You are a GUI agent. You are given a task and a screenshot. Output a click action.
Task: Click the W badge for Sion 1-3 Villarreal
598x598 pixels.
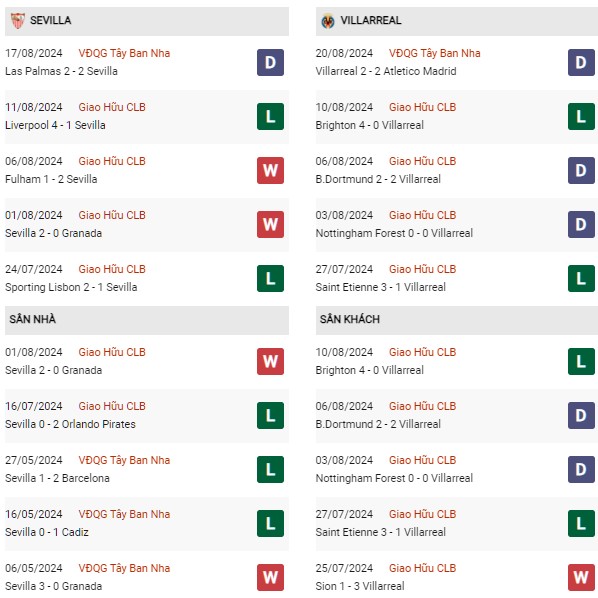tap(581, 577)
